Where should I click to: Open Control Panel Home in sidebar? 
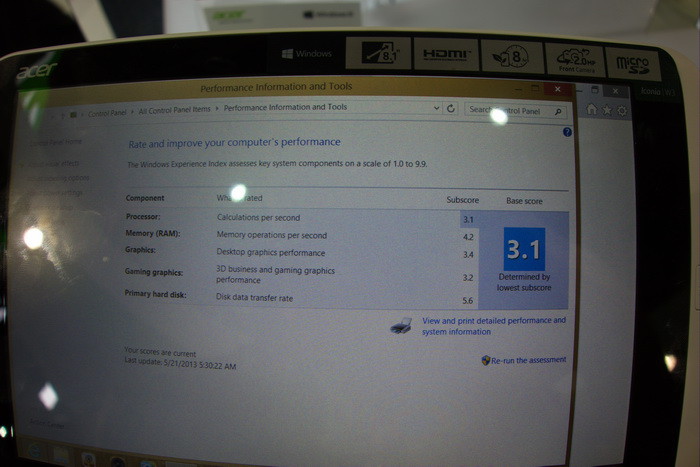tap(55, 143)
